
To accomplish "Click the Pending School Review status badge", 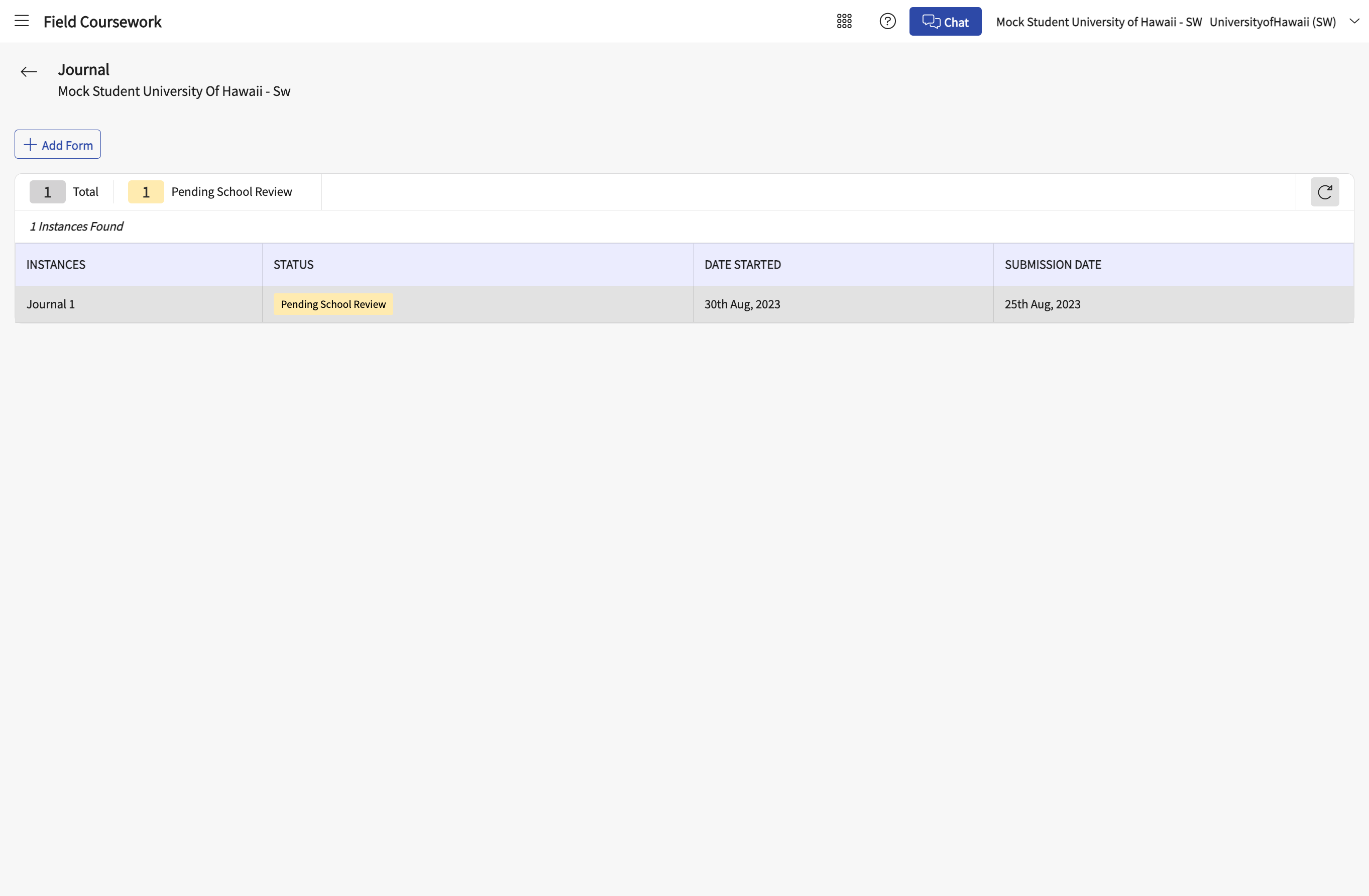I will [x=333, y=304].
